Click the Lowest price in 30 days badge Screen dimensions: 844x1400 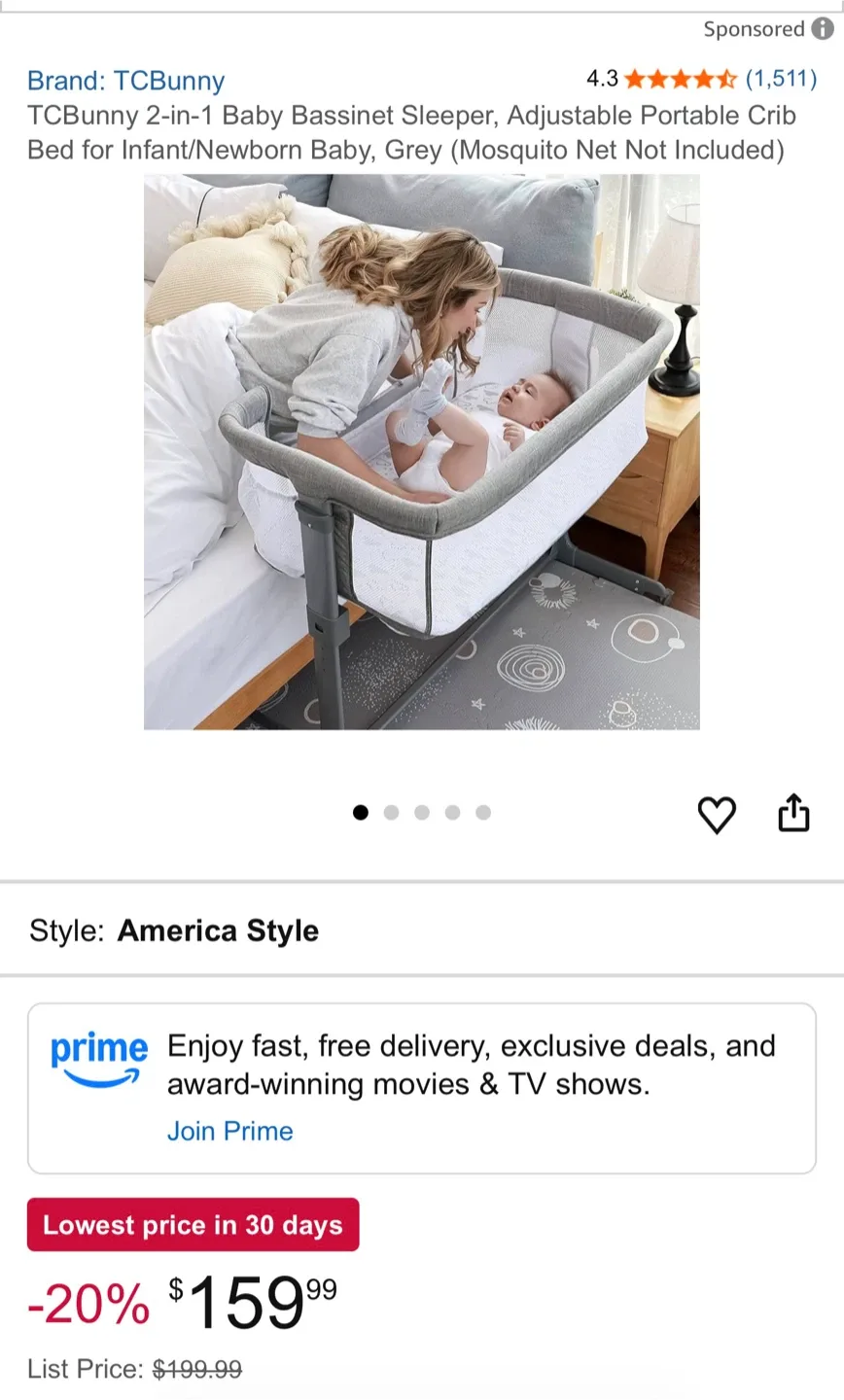pos(193,1225)
